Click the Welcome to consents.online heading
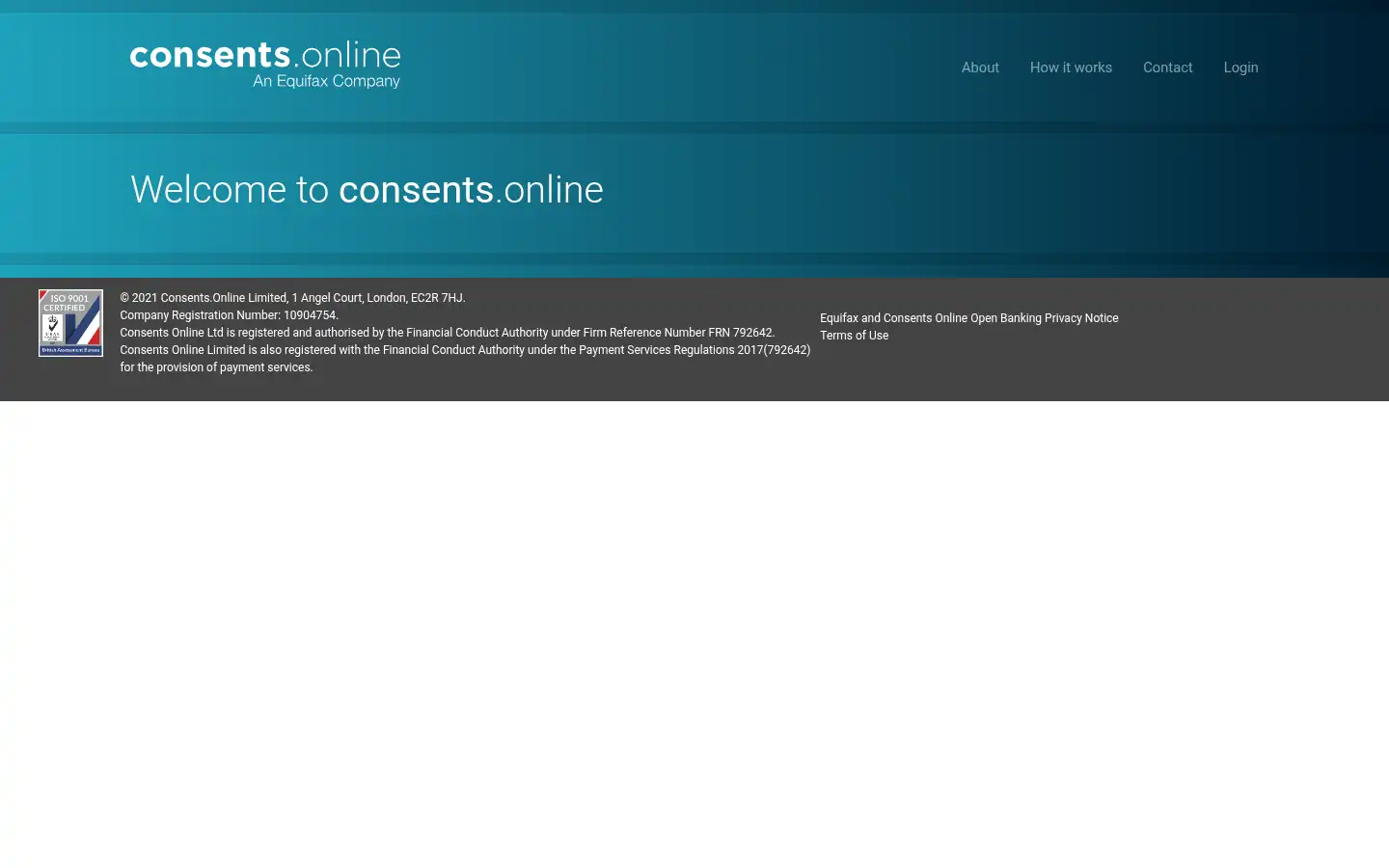The image size is (1389, 868). pyautogui.click(x=367, y=189)
